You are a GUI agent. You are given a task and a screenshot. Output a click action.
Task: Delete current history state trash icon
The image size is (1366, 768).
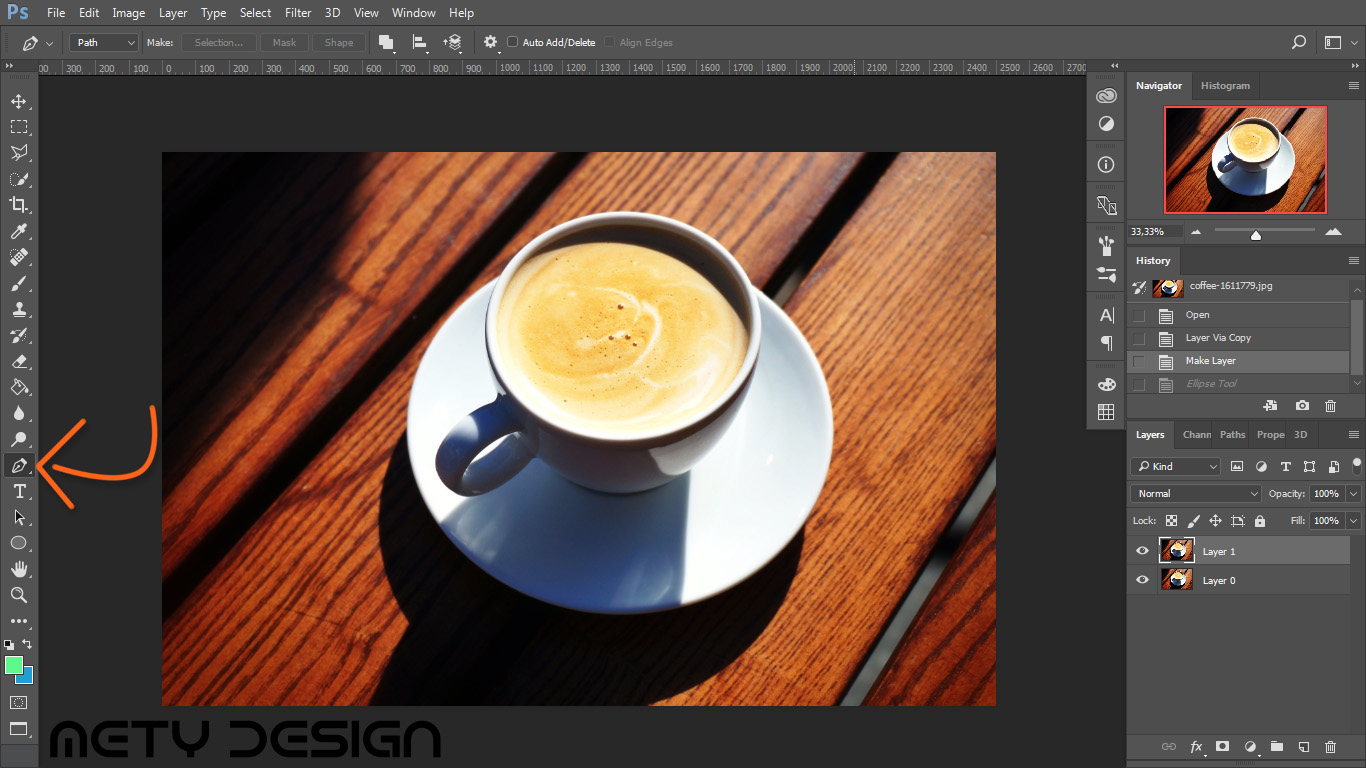point(1330,406)
